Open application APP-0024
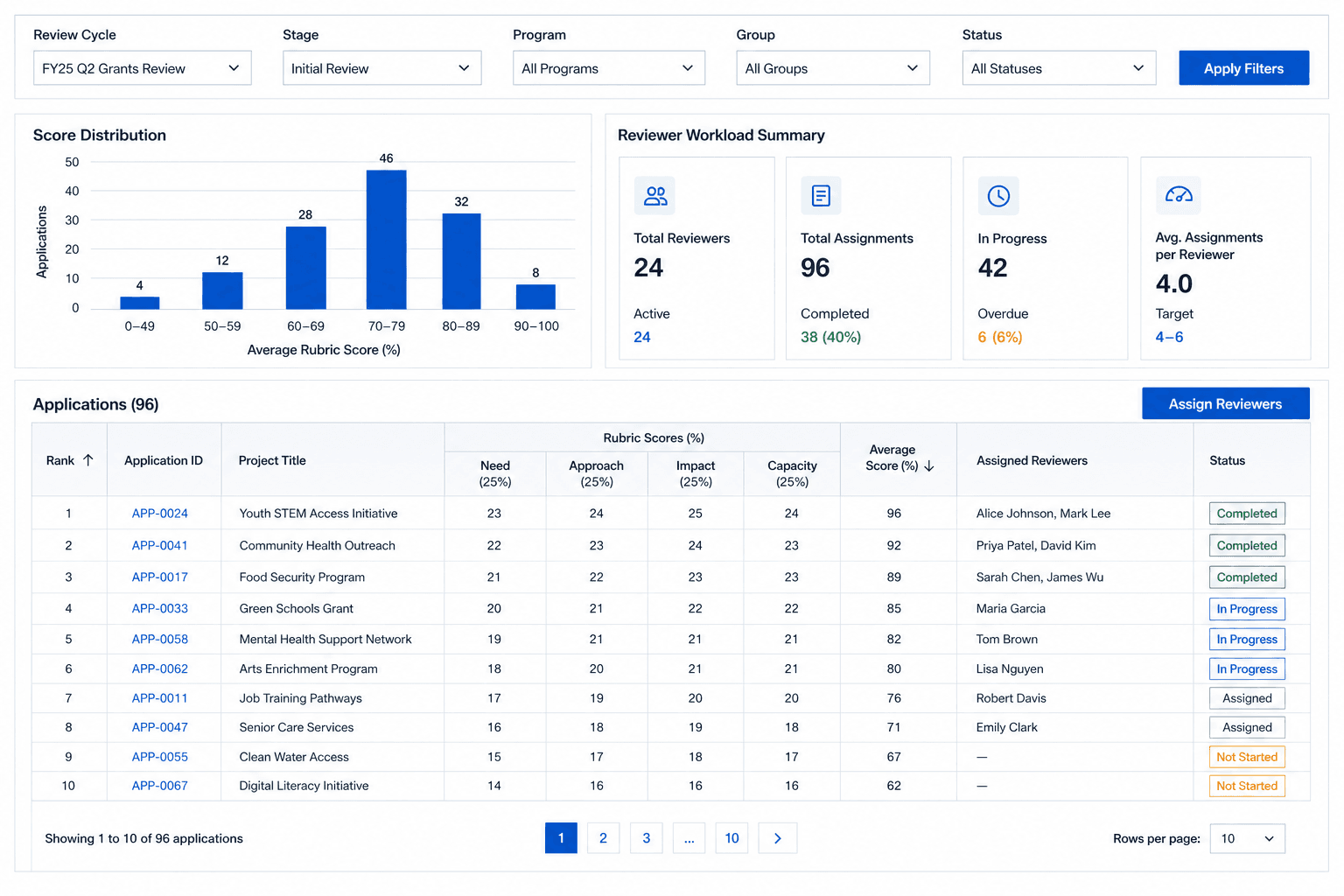 [160, 514]
